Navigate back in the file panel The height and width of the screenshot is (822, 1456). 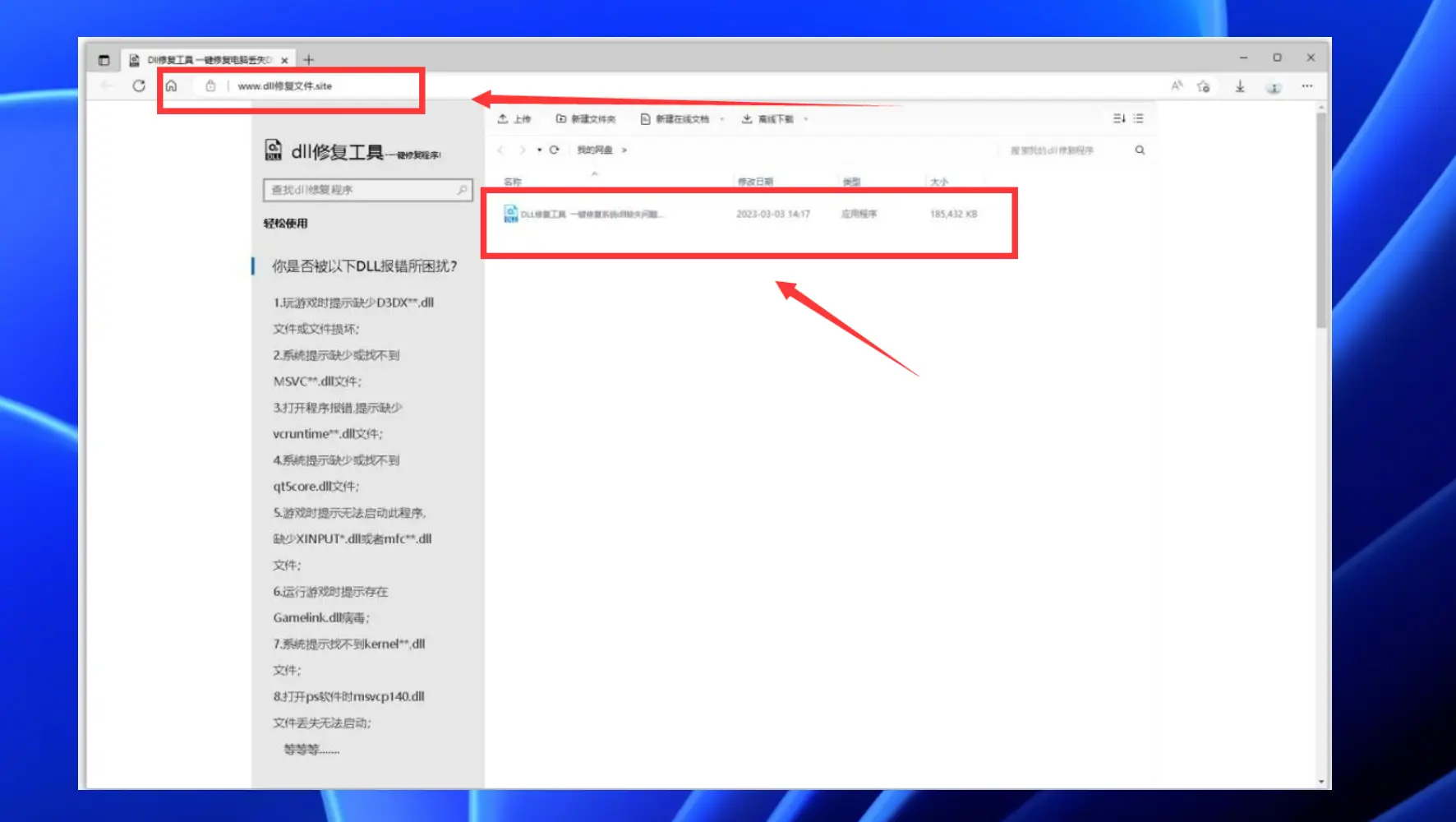[x=500, y=150]
